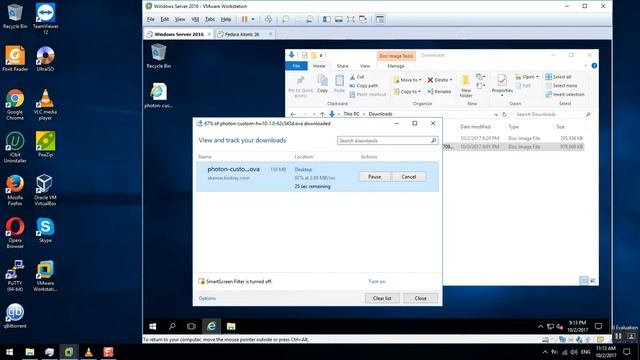Pause the photon-custom ova download
The height and width of the screenshot is (360, 640).
point(374,177)
